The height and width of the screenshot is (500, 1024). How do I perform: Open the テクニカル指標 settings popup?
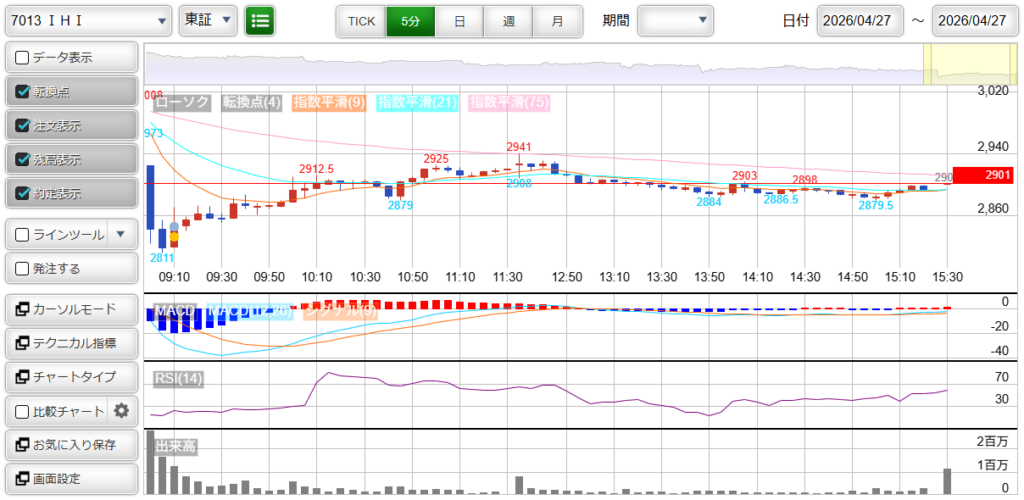(70, 343)
